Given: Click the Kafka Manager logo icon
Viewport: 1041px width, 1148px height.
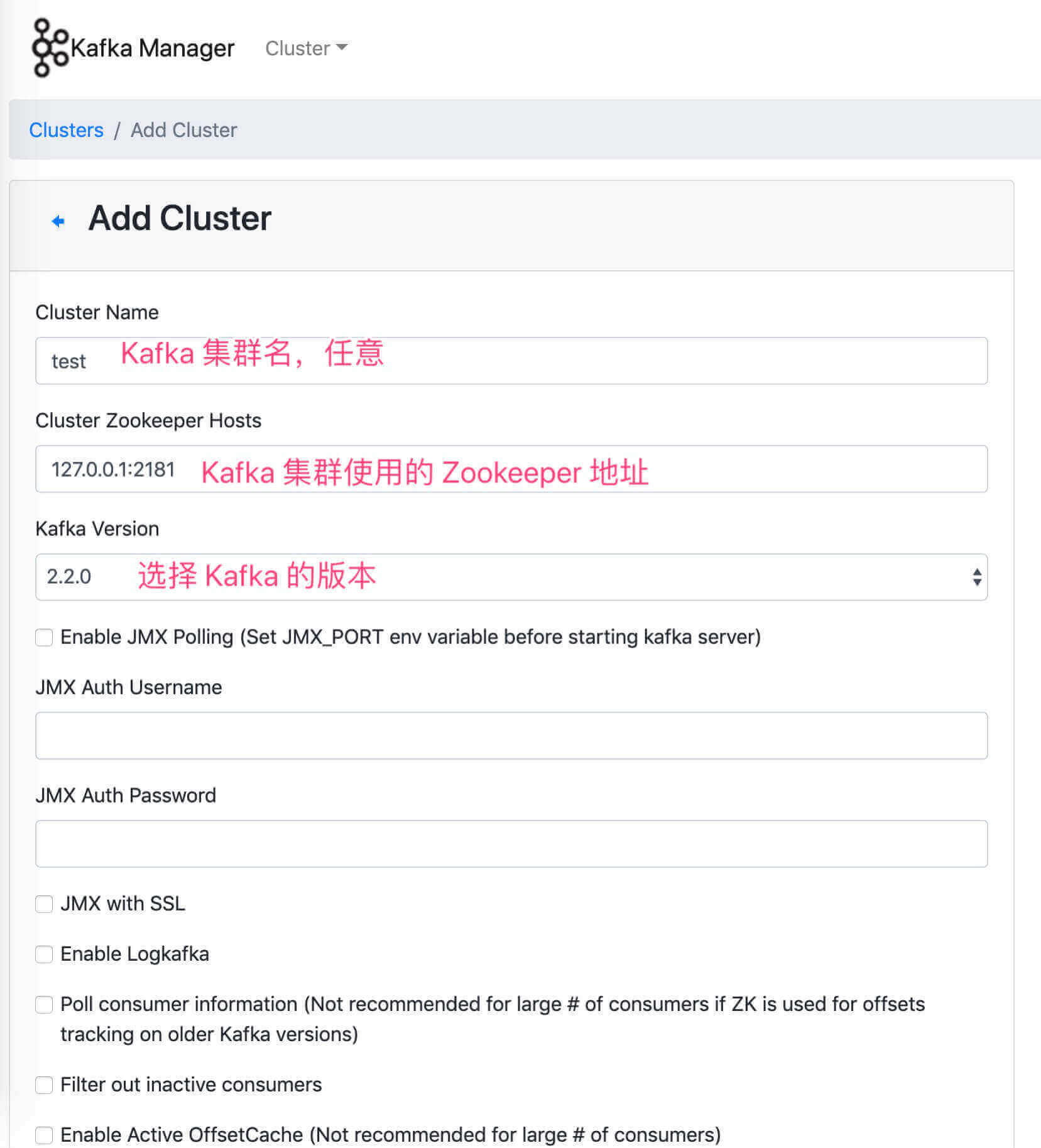Looking at the screenshot, I should coord(47,47).
